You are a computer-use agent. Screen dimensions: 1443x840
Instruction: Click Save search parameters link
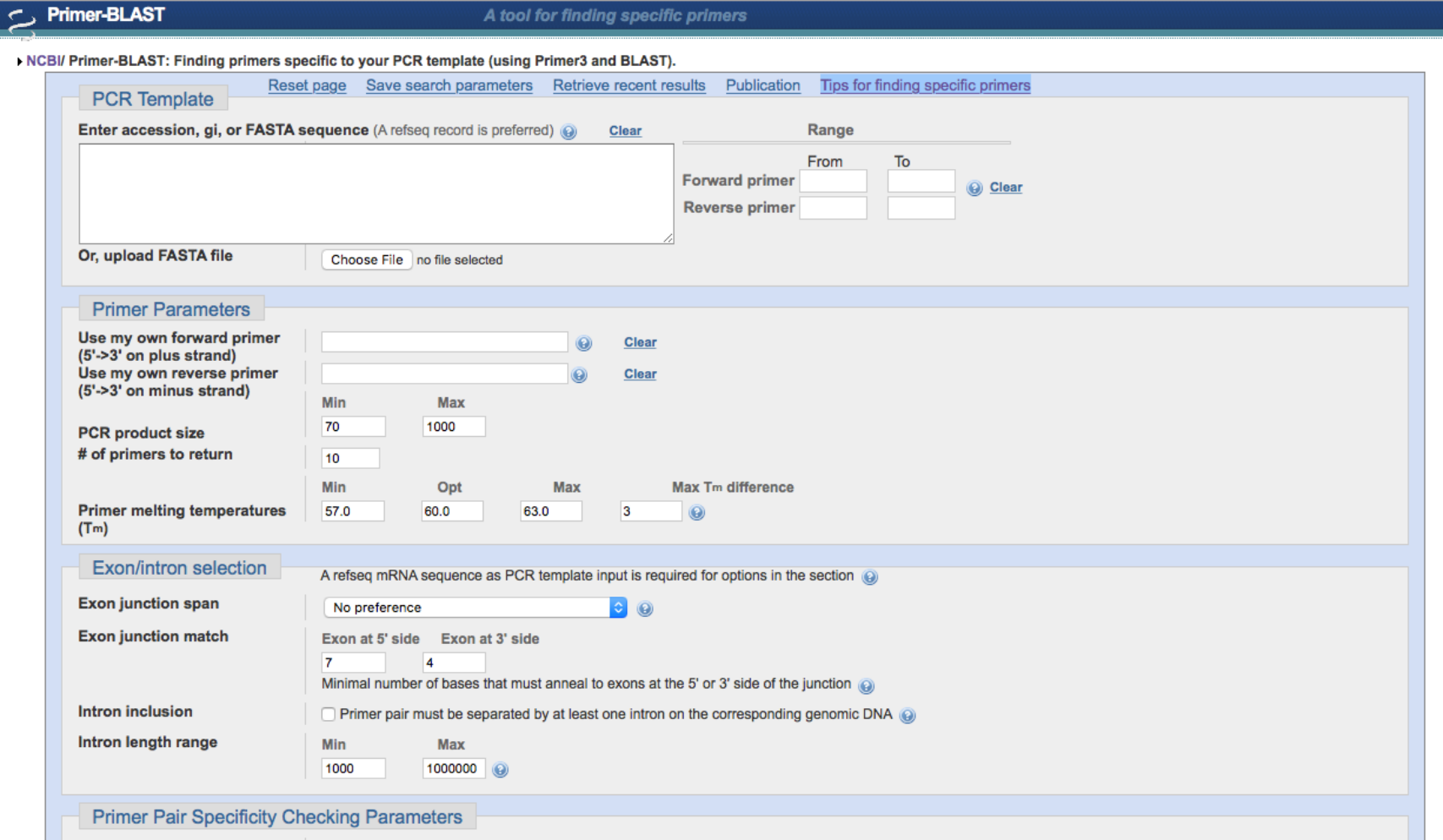pos(449,85)
